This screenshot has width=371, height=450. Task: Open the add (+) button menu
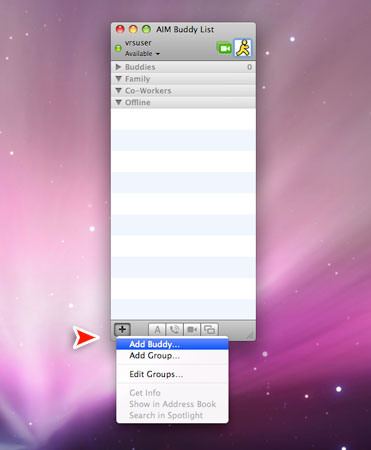122,329
